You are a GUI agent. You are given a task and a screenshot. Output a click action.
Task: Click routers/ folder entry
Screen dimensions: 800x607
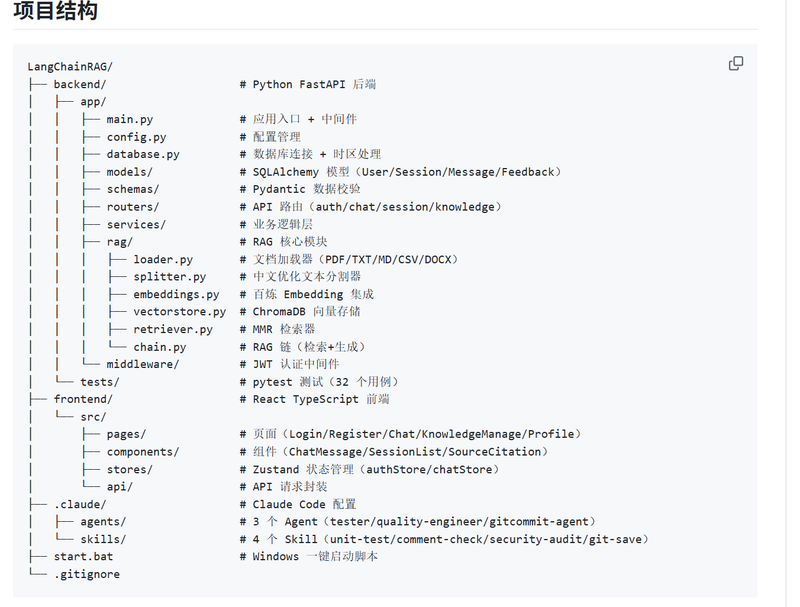click(133, 207)
